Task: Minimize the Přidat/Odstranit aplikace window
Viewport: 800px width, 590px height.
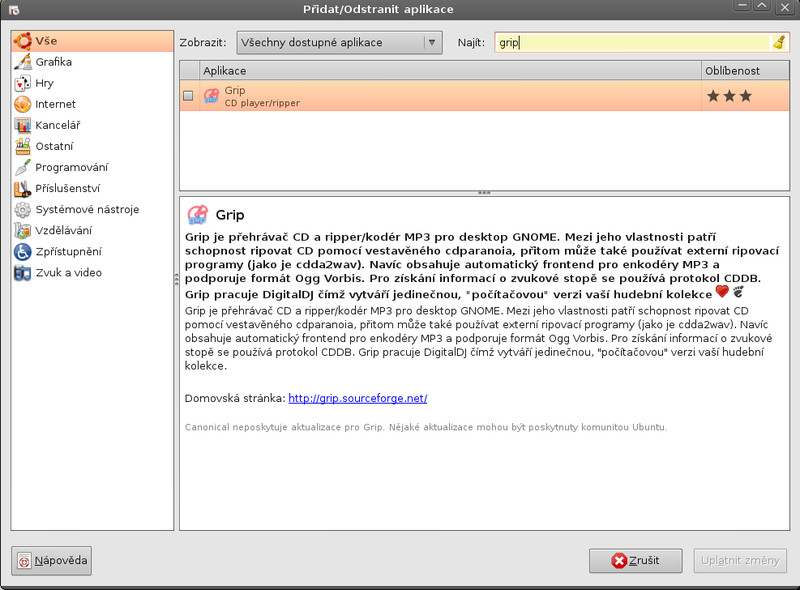Action: pos(742,7)
